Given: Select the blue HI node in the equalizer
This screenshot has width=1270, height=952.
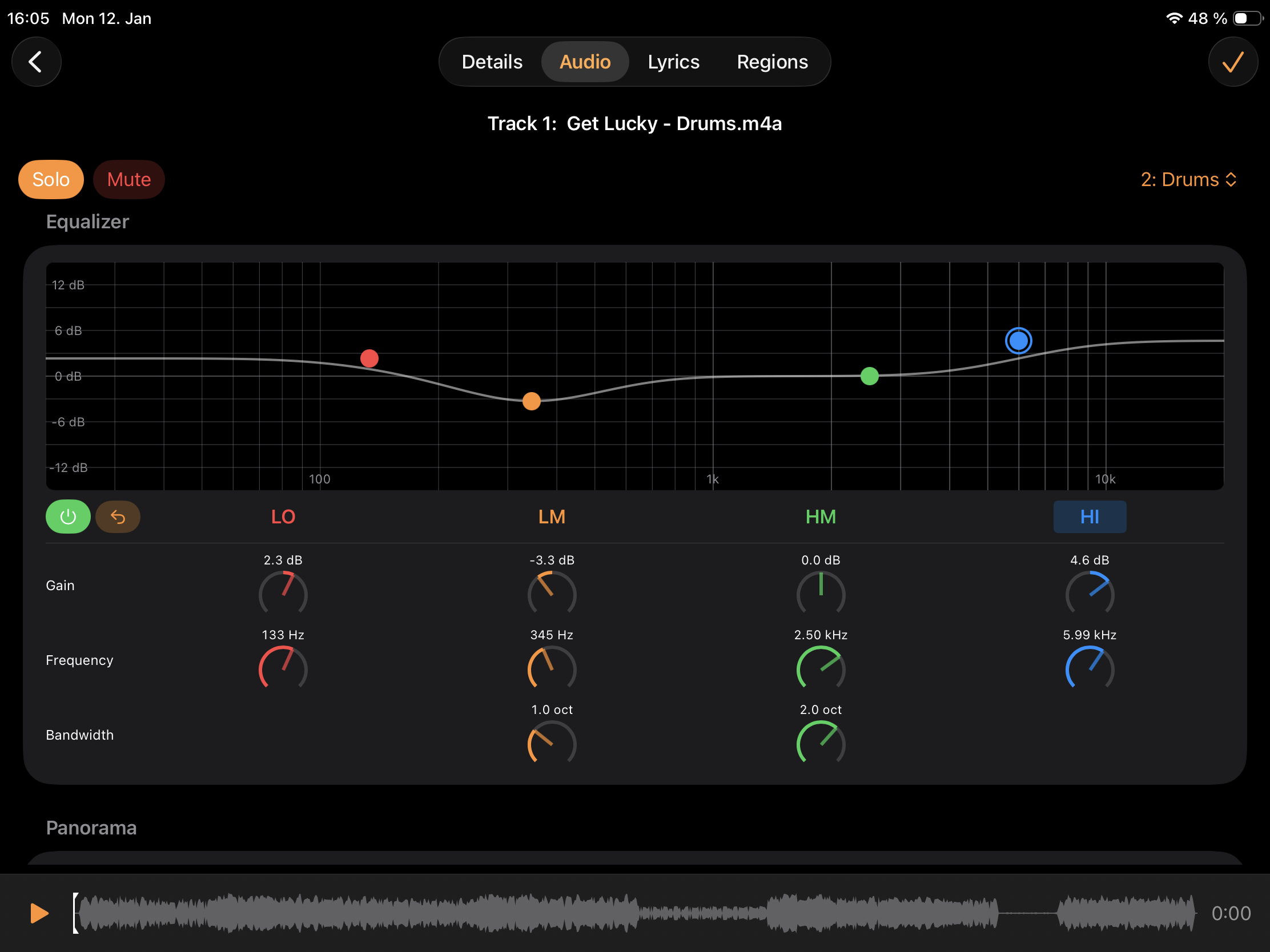Looking at the screenshot, I should pos(1018,340).
